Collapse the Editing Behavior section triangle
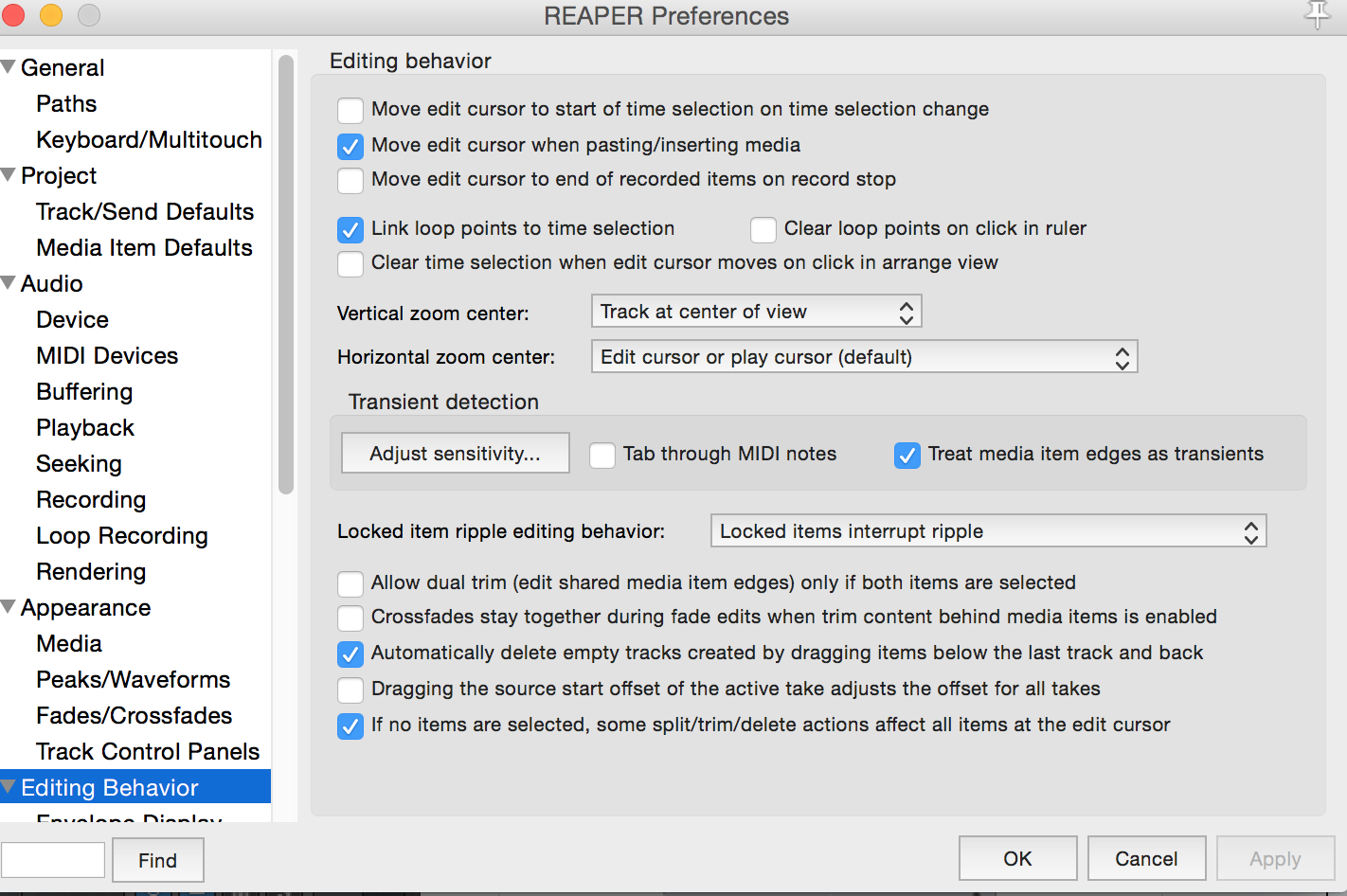This screenshot has height=896, width=1347. coord(9,787)
